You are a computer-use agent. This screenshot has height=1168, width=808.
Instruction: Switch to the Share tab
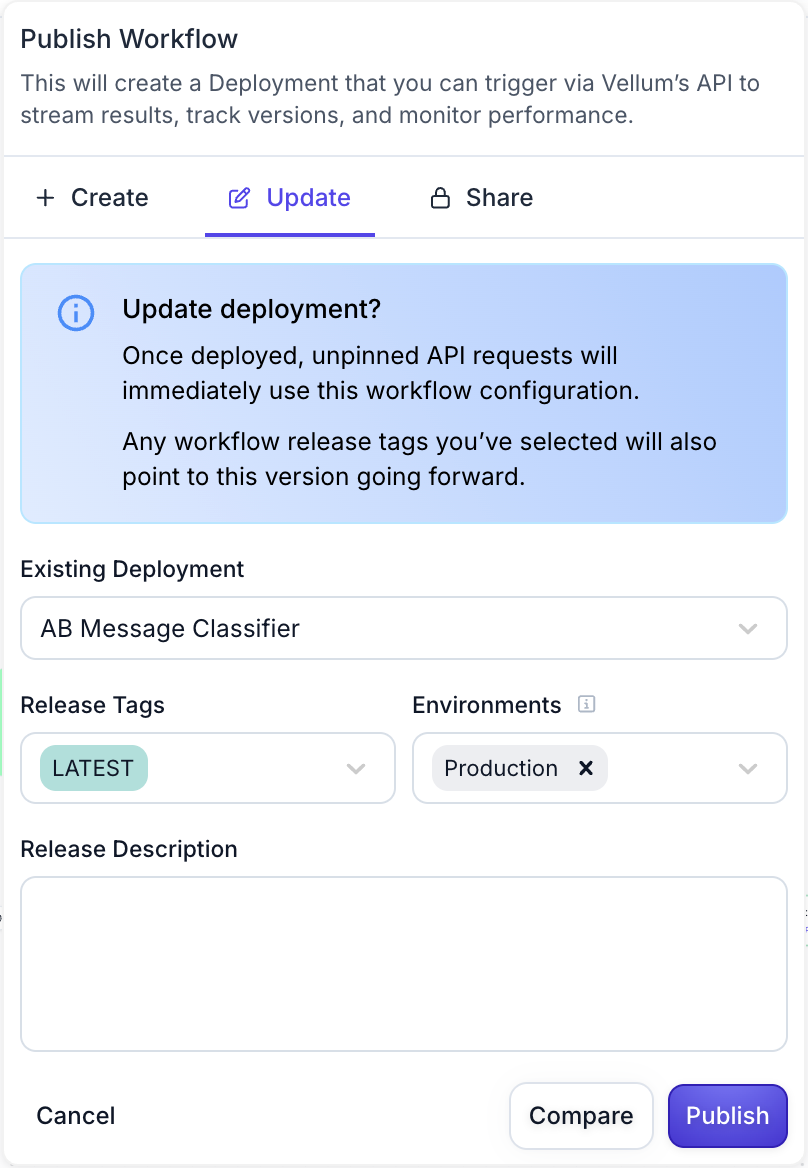(481, 198)
